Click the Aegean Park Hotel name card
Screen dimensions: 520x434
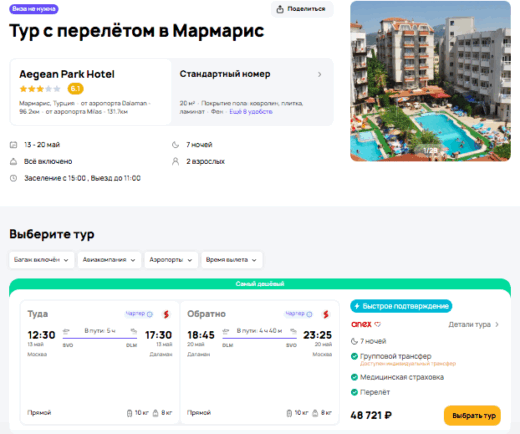tap(91, 92)
